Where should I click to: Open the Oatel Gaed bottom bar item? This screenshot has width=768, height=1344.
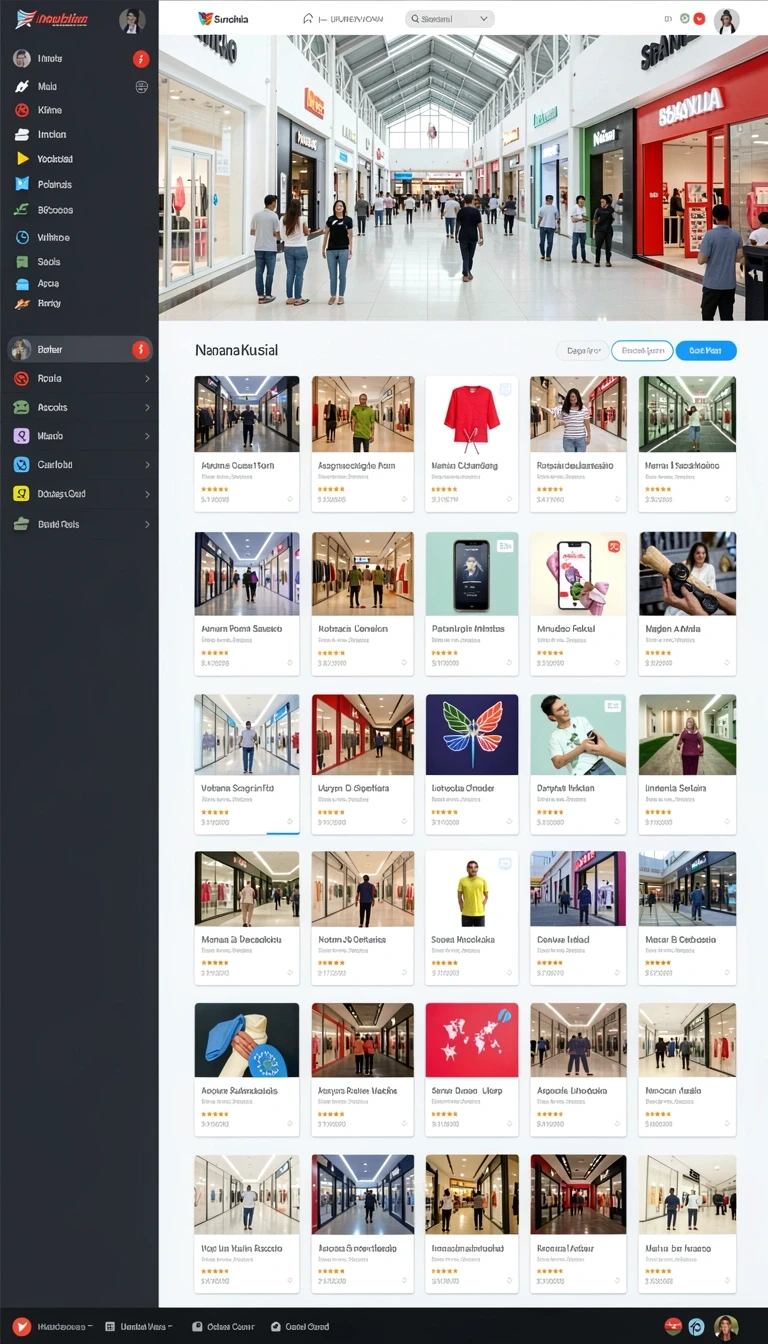point(300,1326)
